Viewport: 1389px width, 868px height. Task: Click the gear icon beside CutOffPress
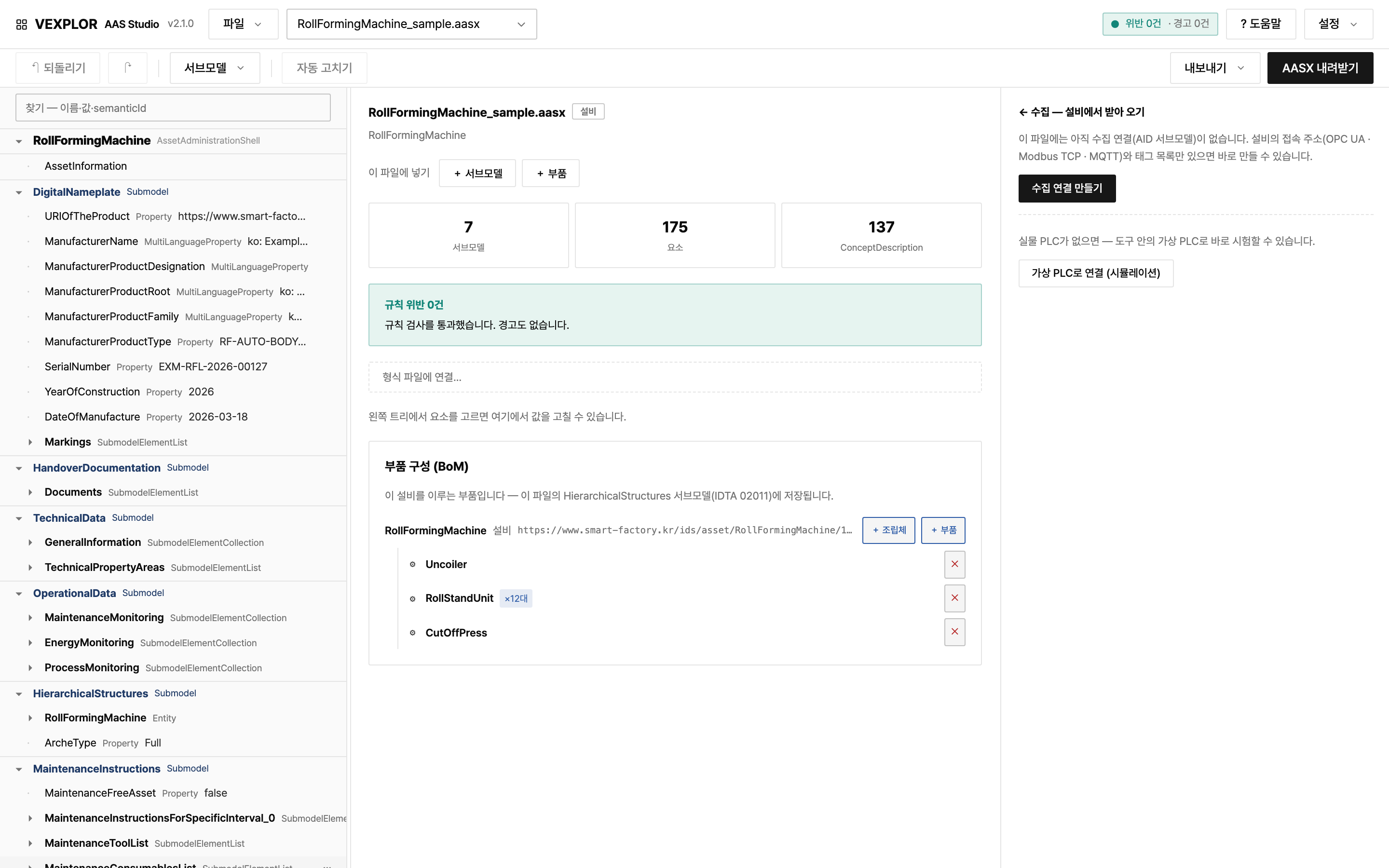412,633
